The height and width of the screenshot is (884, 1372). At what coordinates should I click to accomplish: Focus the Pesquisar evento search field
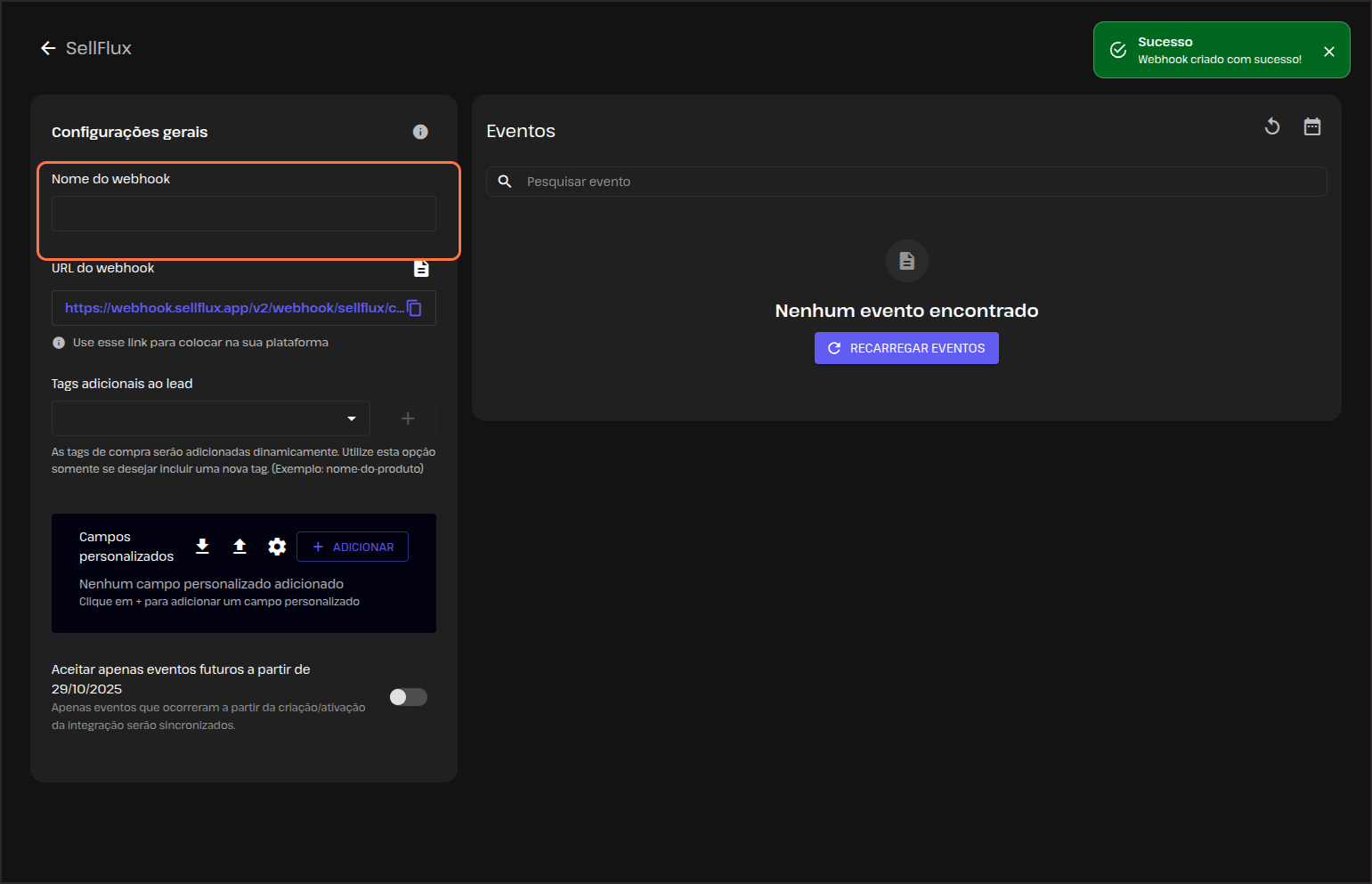[917, 182]
